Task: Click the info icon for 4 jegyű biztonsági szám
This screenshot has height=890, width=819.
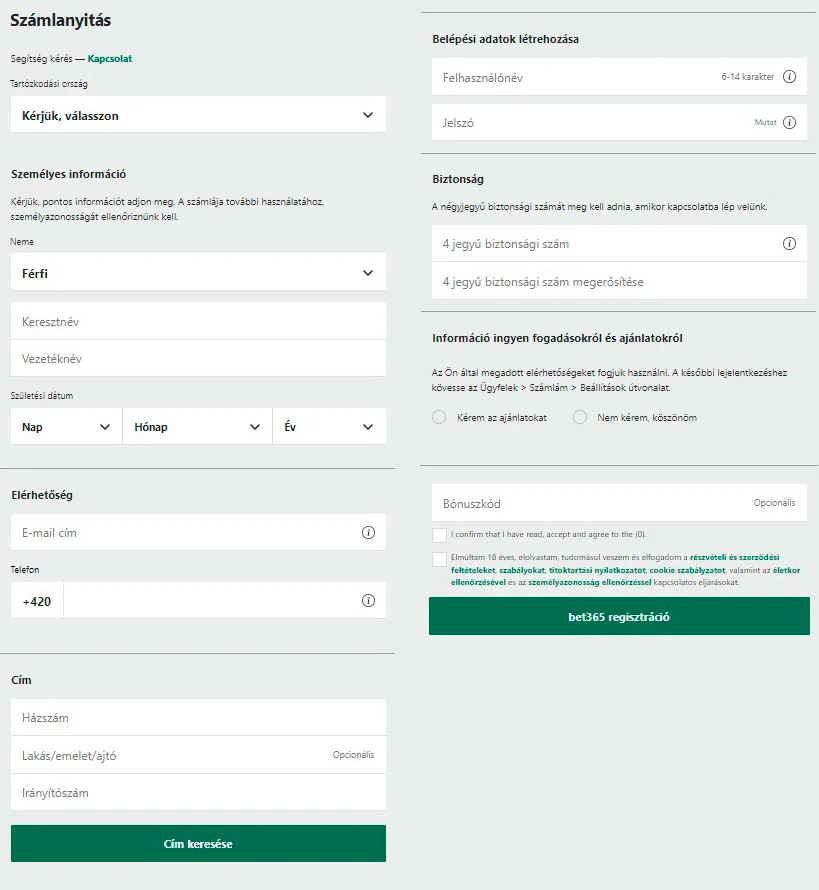Action: pyautogui.click(x=789, y=243)
